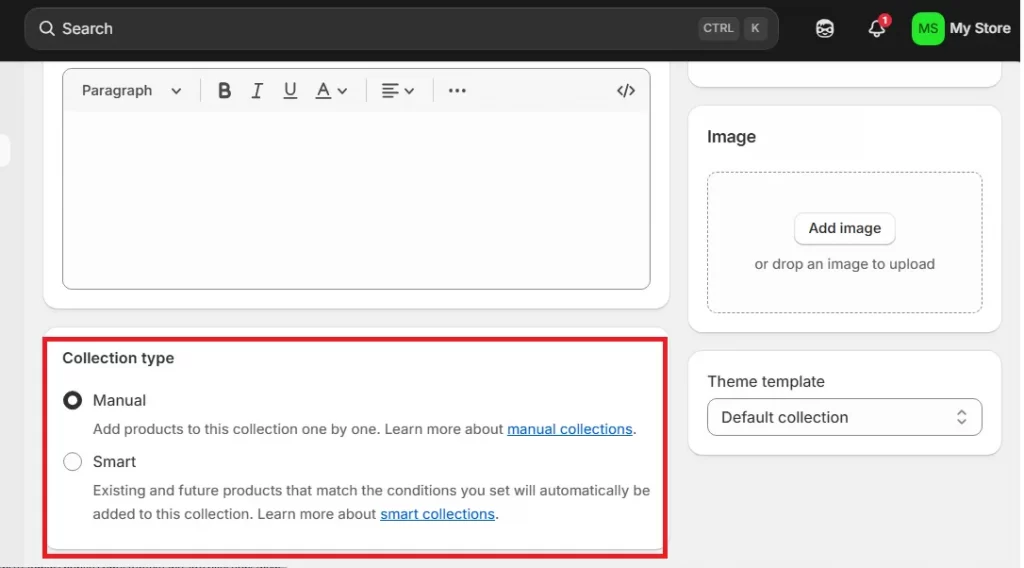Click the K shortcut key badge
Viewport: 1024px width, 568px height.
[x=755, y=29]
